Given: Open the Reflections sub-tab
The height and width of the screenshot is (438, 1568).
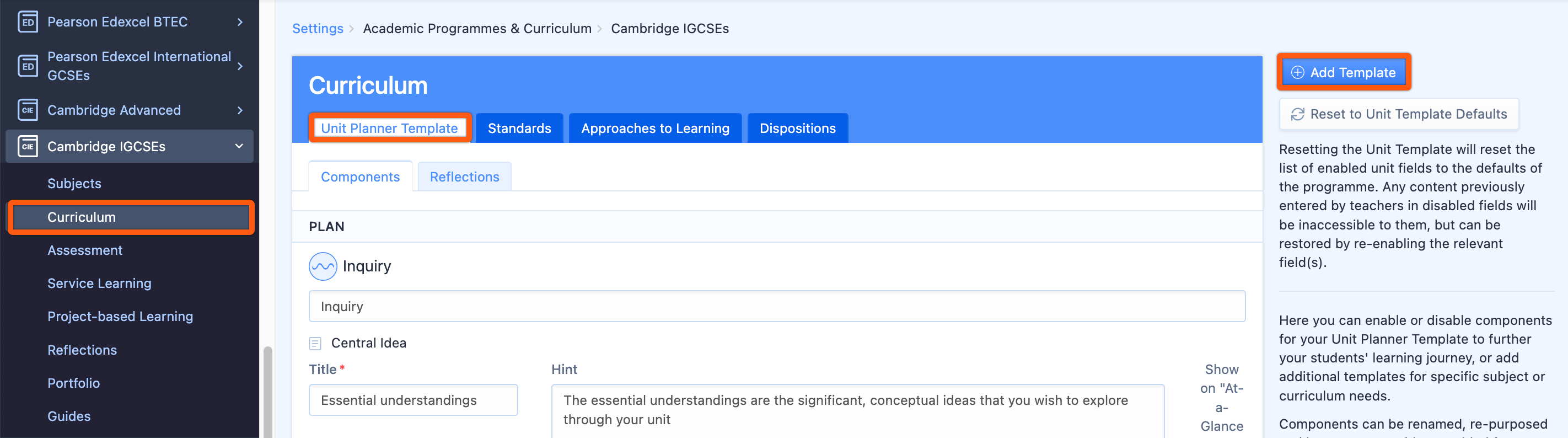Looking at the screenshot, I should (464, 177).
